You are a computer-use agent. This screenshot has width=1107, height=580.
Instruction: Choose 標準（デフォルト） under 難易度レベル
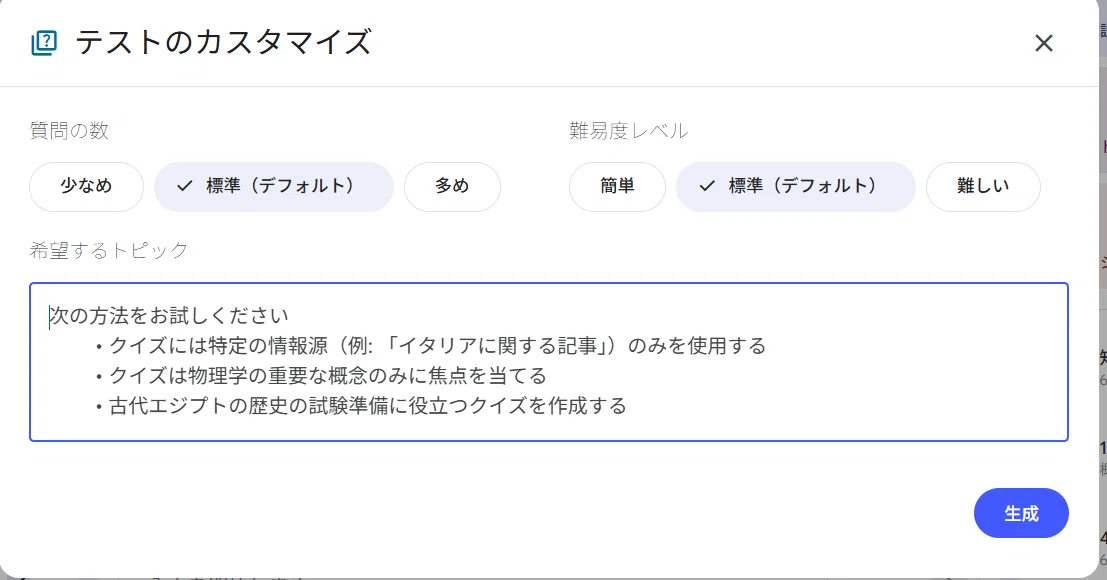point(796,186)
